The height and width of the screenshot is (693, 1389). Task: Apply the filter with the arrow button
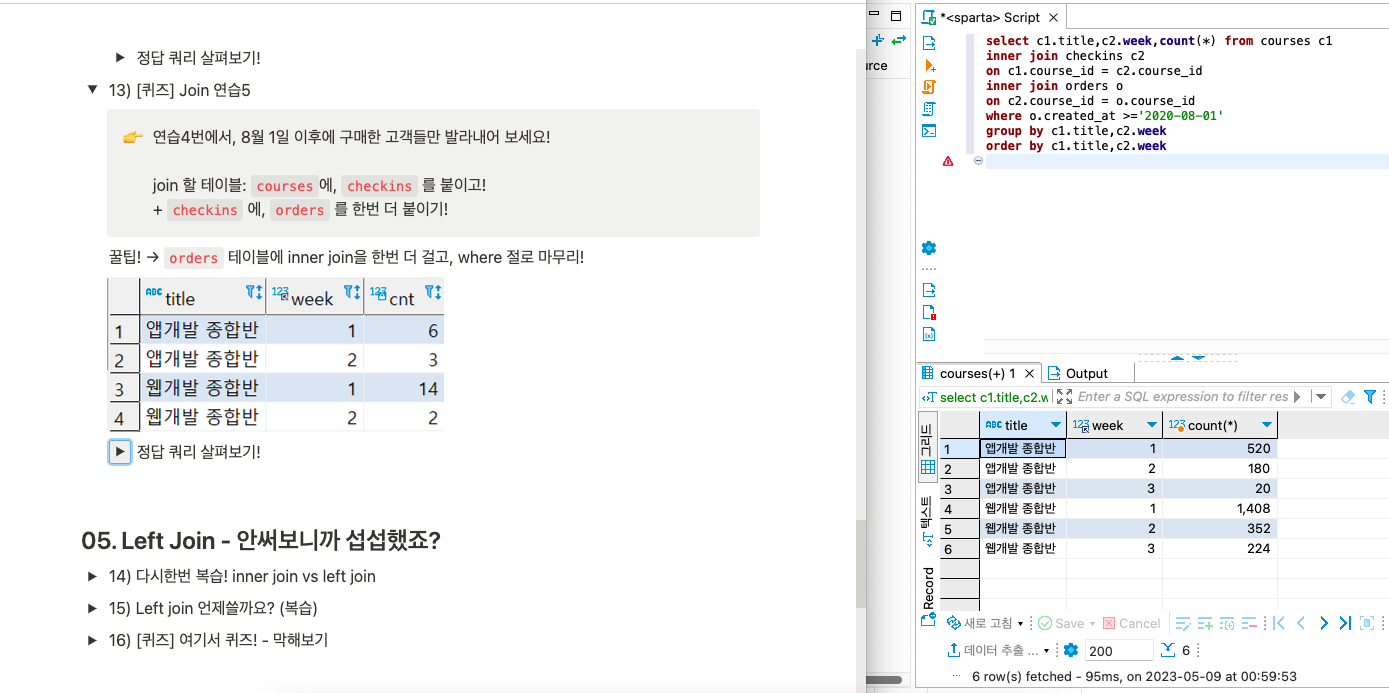pos(1296,397)
